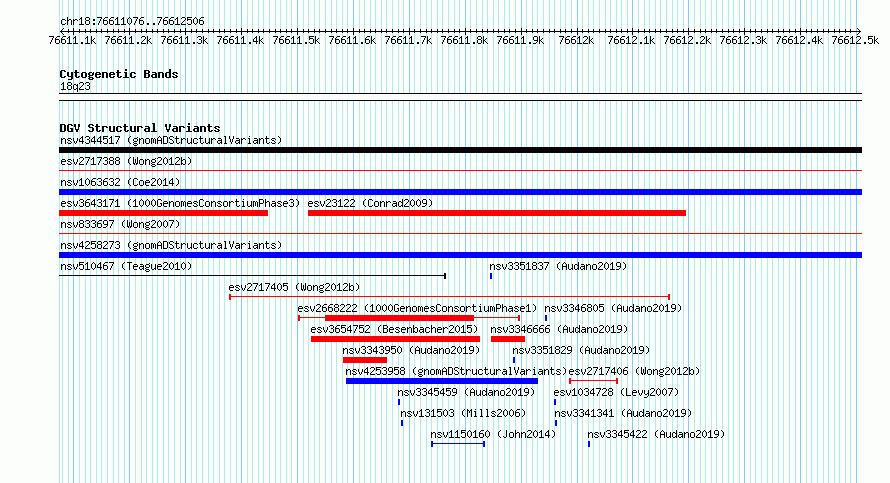Viewport: 890px width, 483px height.
Task: Click the DGV Structural Variants track title
Action: 140,128
